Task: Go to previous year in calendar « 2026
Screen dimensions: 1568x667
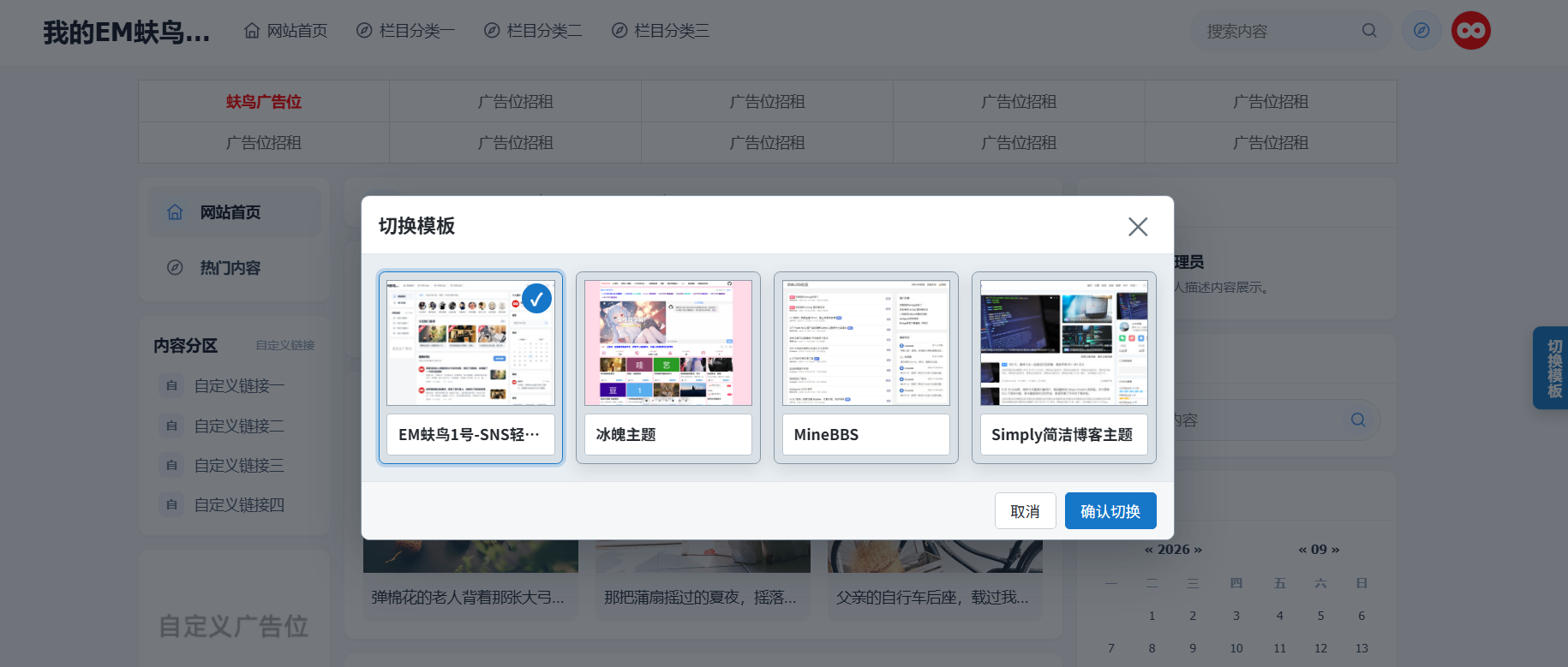Action: click(x=1149, y=550)
